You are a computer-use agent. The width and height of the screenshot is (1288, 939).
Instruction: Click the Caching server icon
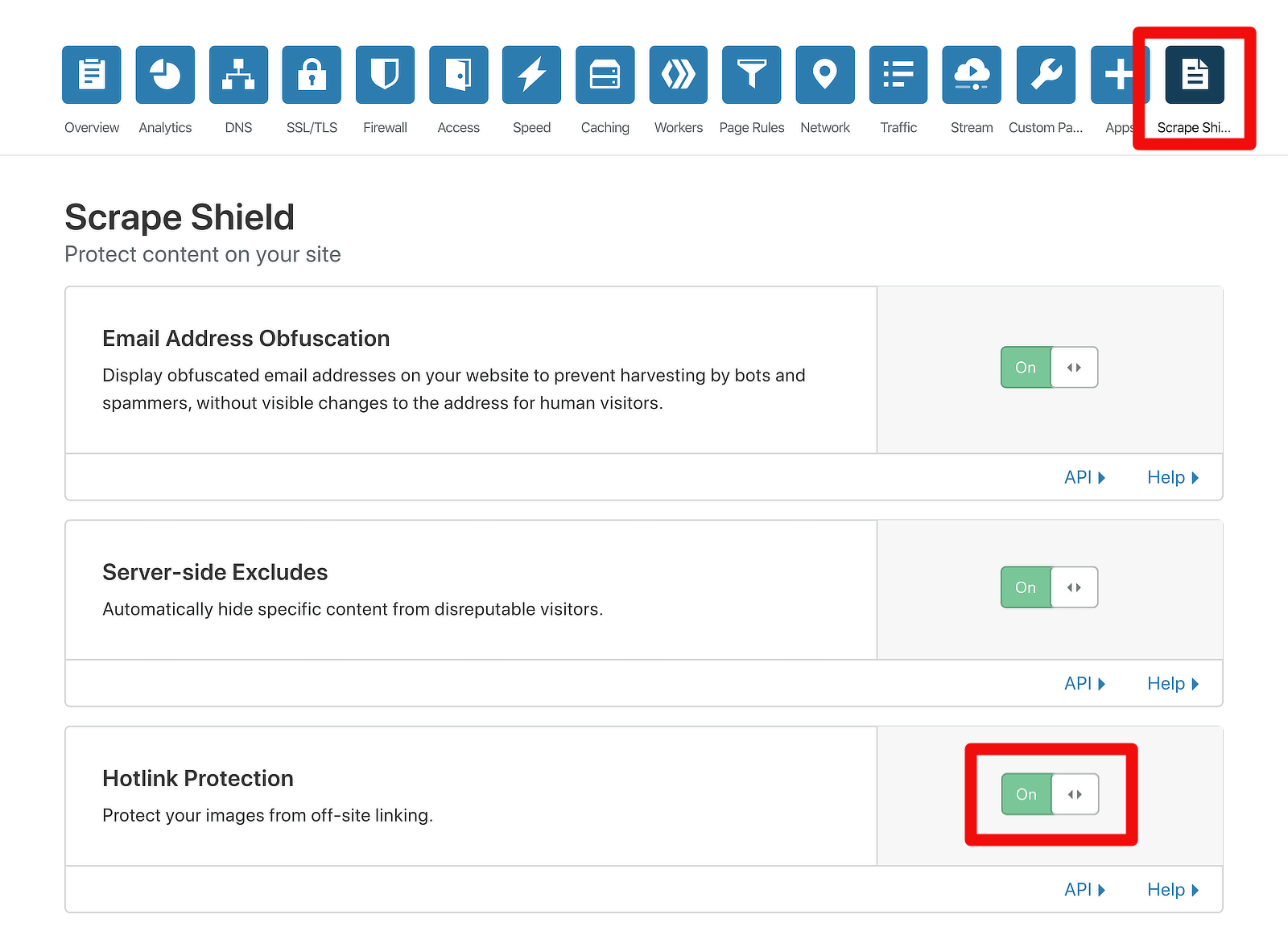click(604, 75)
